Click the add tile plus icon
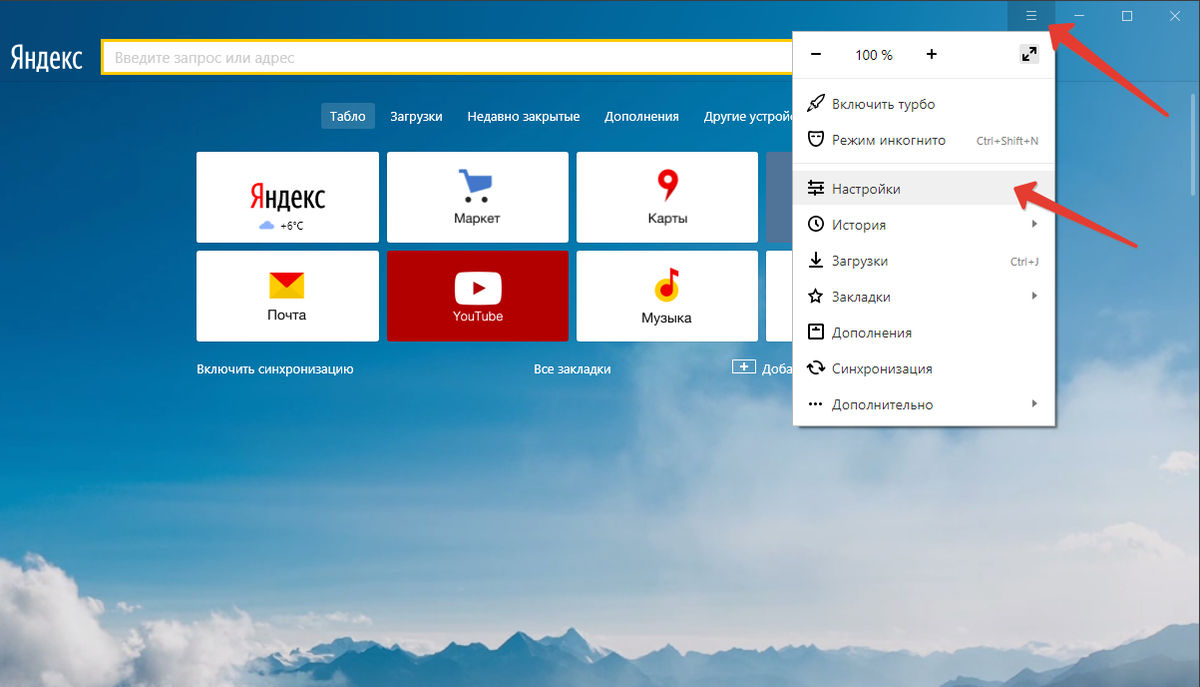The height and width of the screenshot is (687, 1200). [x=744, y=367]
